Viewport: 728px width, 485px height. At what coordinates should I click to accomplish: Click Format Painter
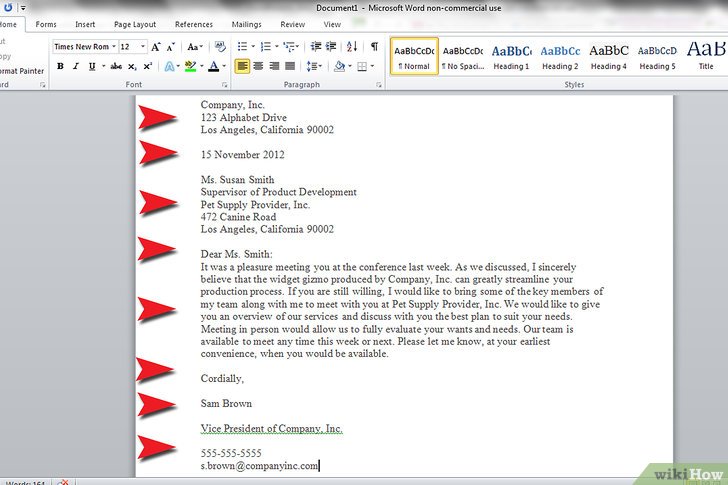coord(22,71)
